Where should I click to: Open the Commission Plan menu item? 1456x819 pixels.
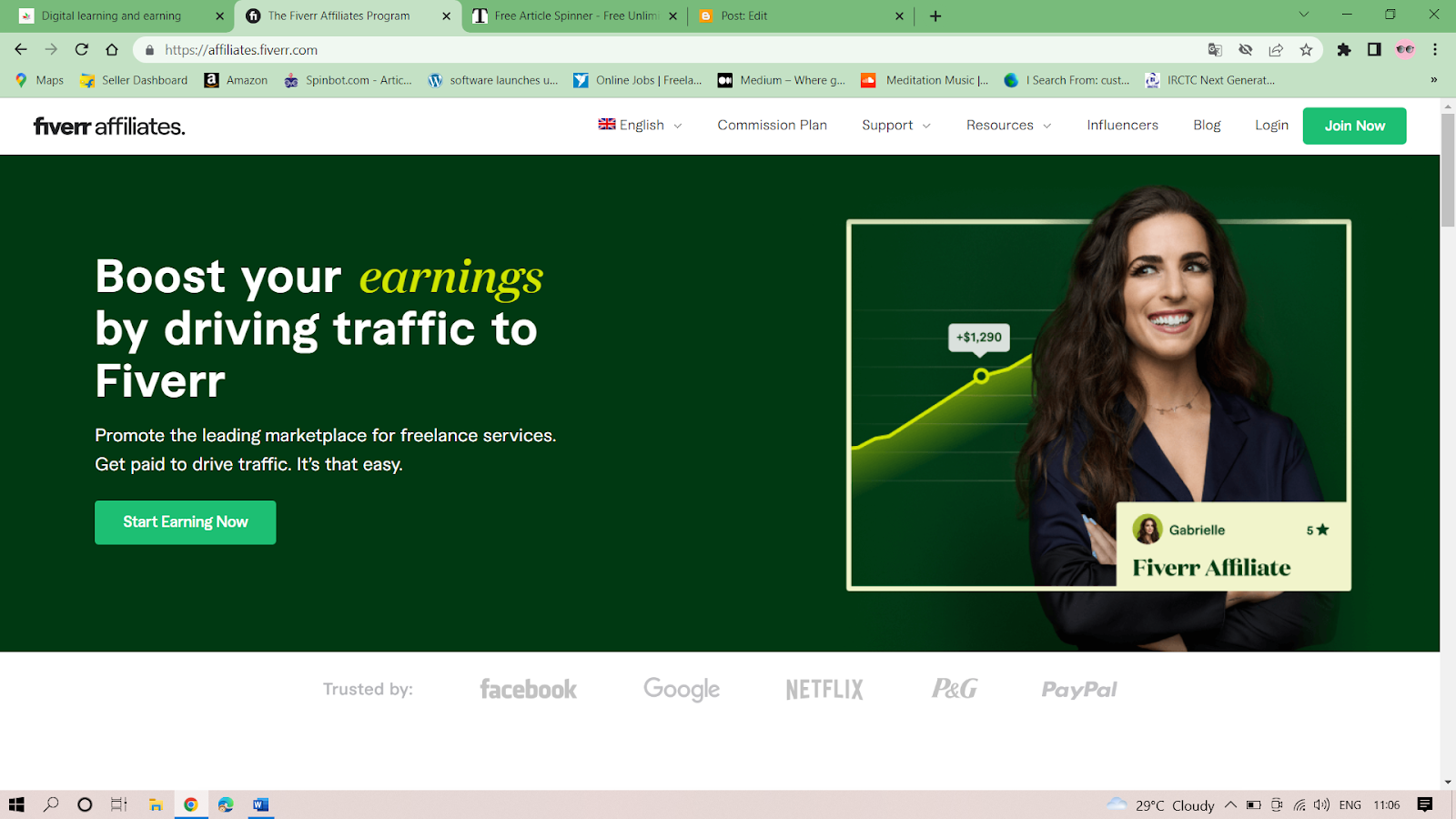point(772,125)
